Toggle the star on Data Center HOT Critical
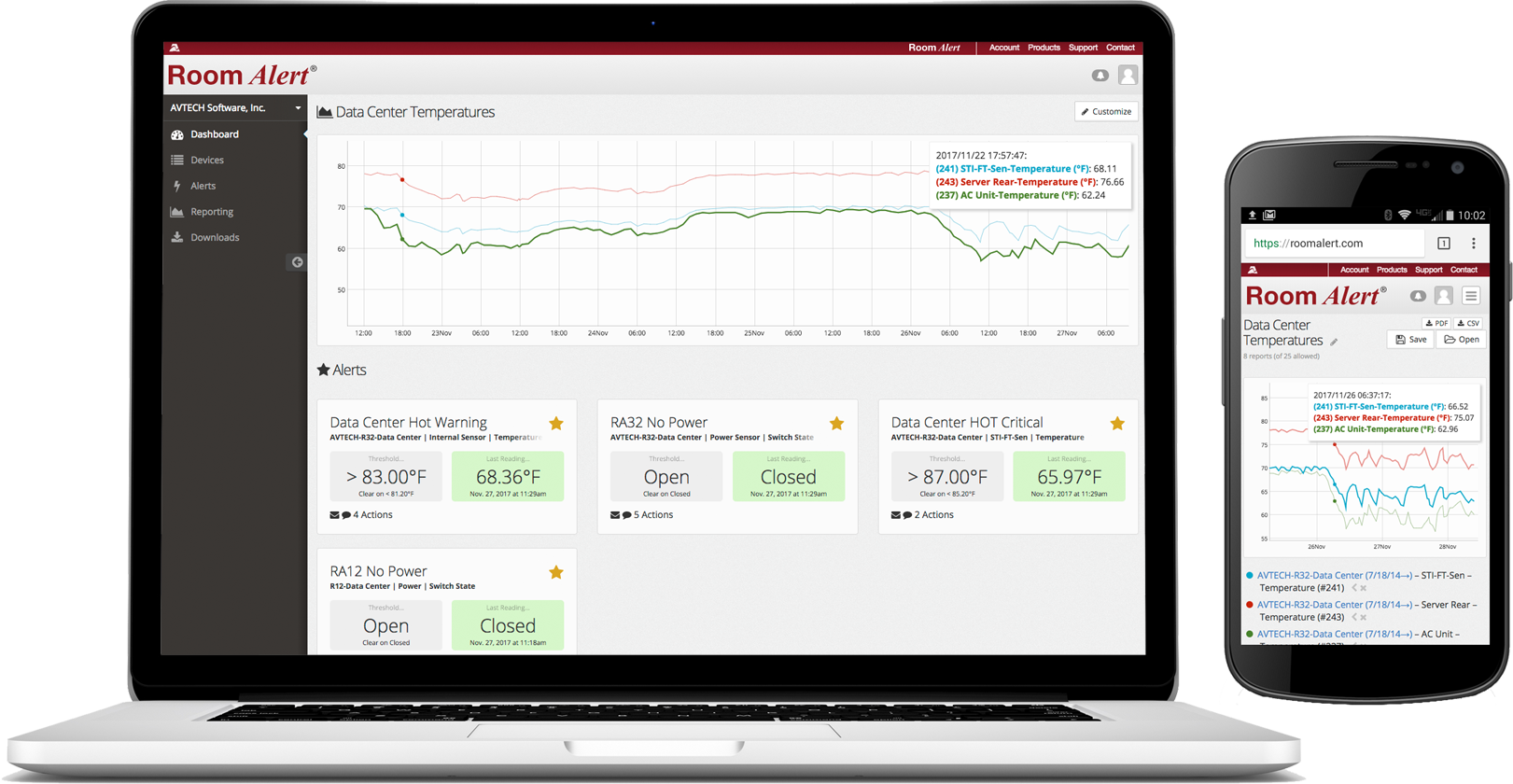The width and height of the screenshot is (1513, 784). click(1117, 424)
